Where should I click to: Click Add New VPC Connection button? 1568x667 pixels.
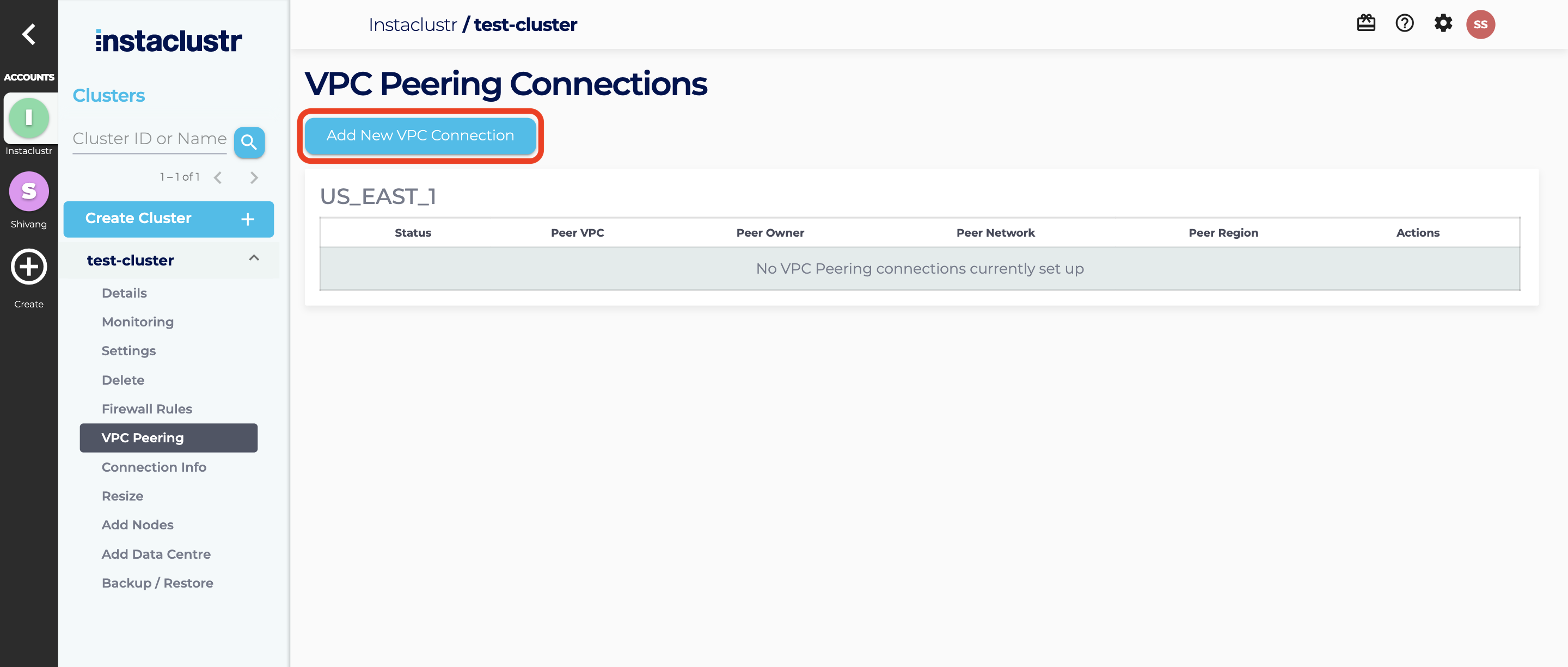coord(420,135)
